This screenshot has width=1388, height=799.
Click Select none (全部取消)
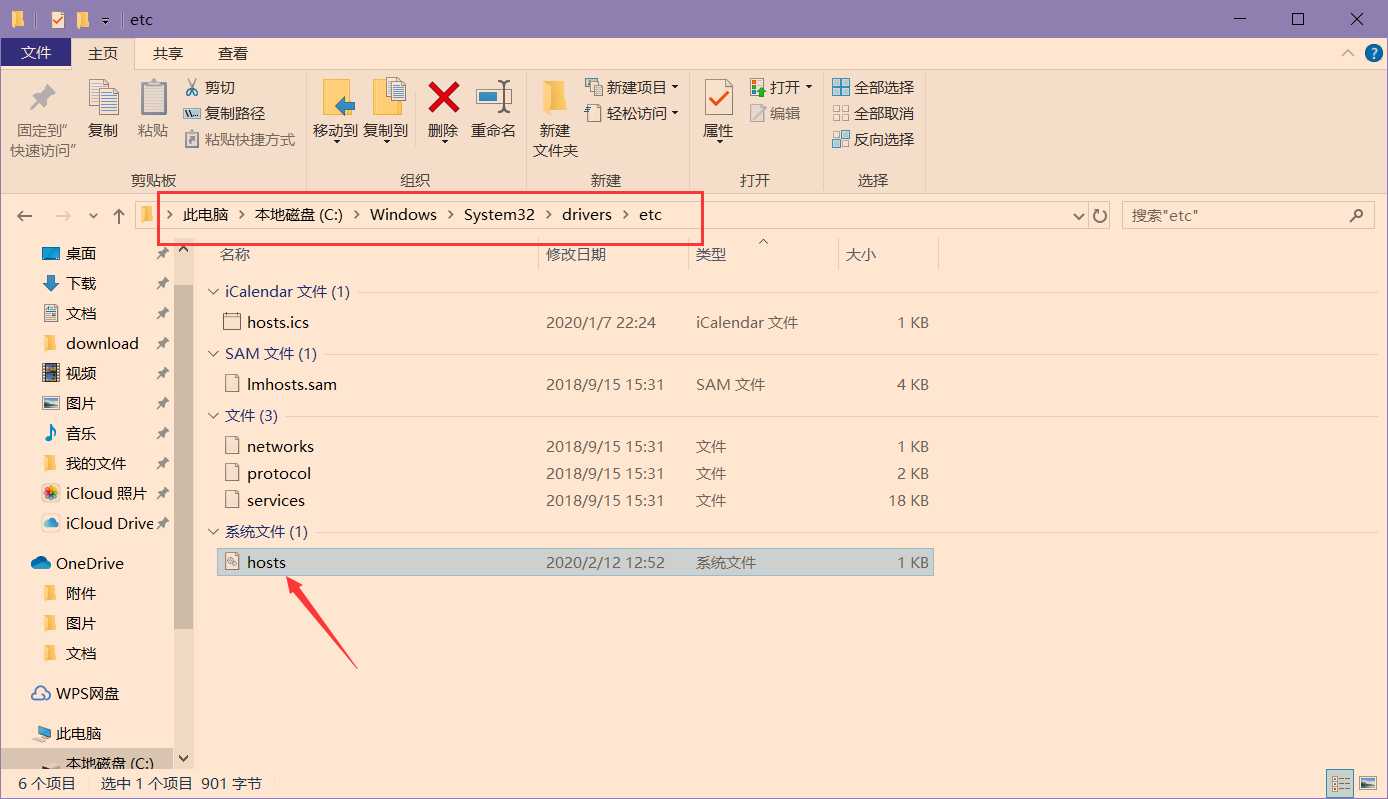pos(873,113)
